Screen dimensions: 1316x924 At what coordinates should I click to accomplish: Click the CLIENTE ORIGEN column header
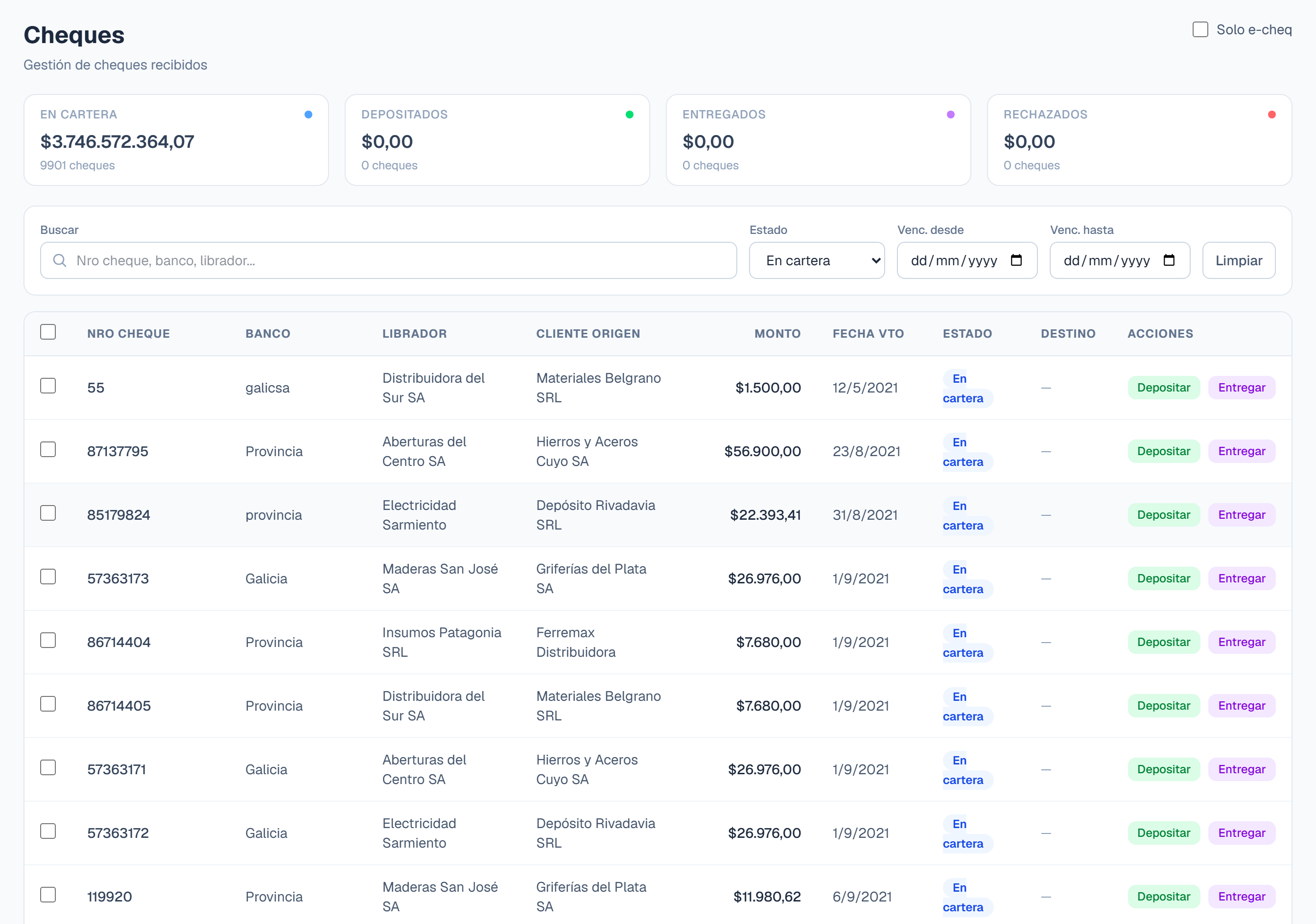click(x=588, y=333)
